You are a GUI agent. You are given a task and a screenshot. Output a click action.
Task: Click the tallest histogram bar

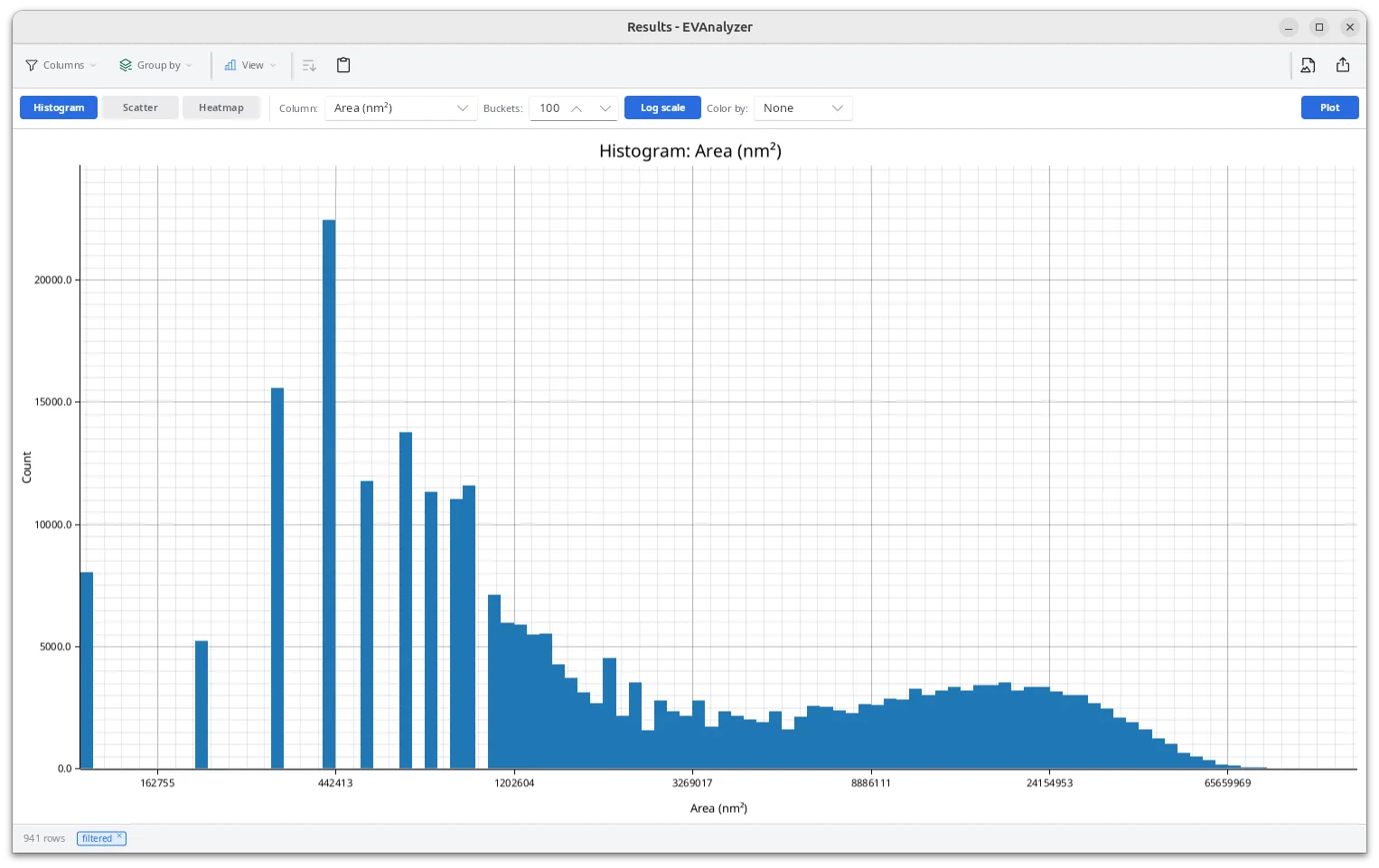[x=329, y=494]
